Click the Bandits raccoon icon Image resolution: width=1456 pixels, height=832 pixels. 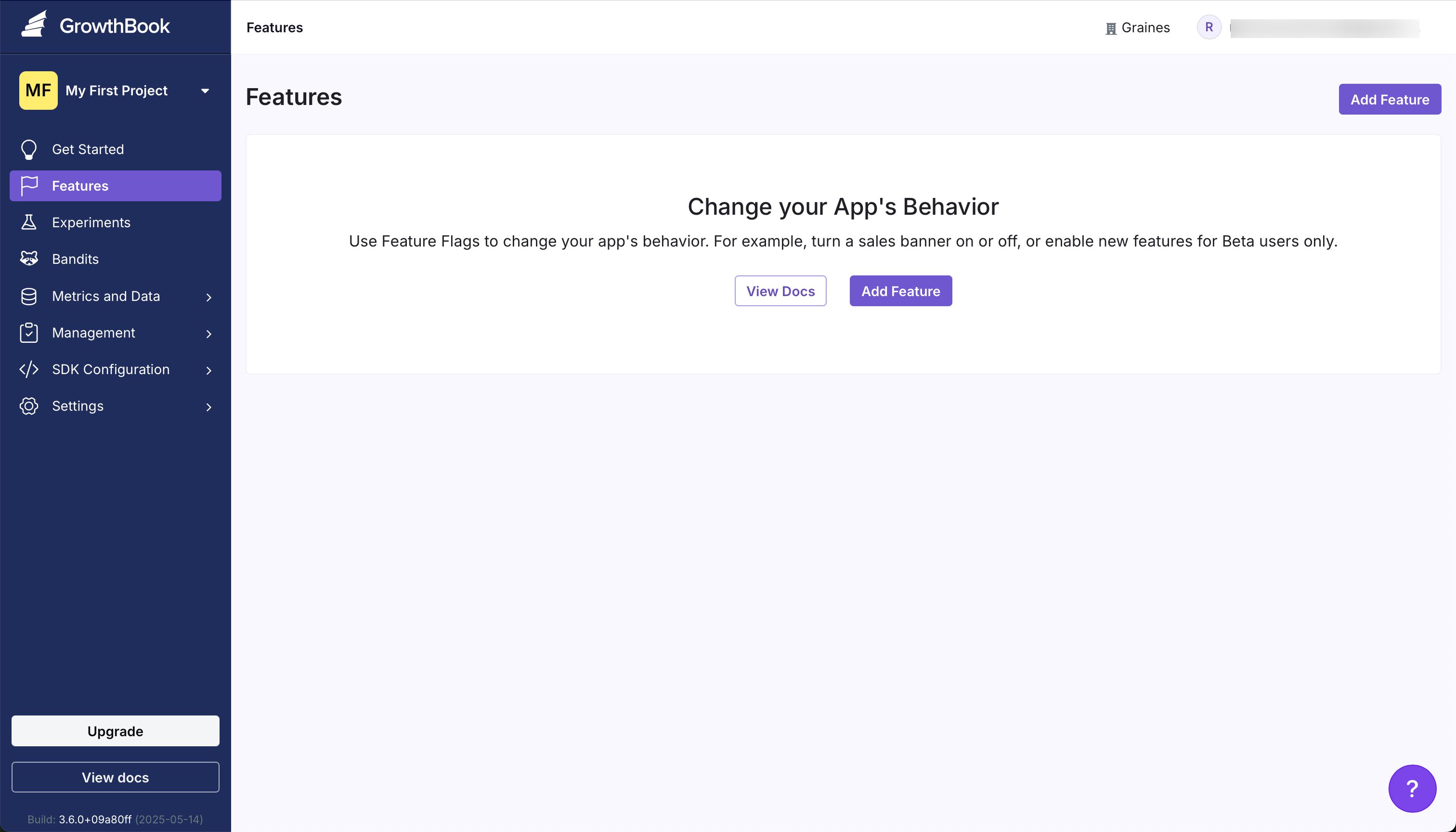point(28,259)
